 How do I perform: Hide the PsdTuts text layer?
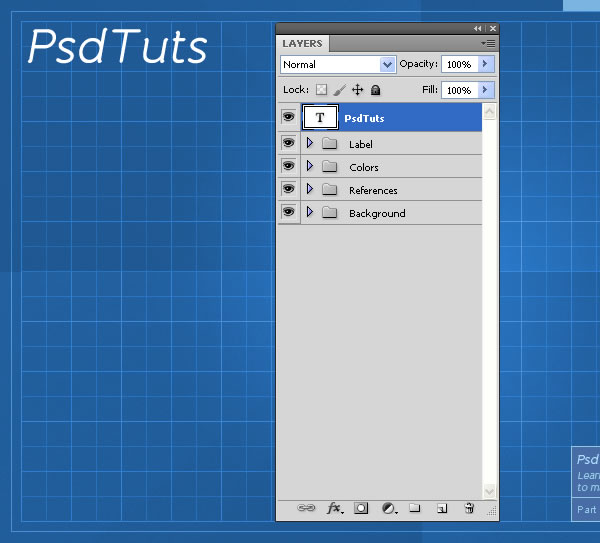[x=289, y=116]
